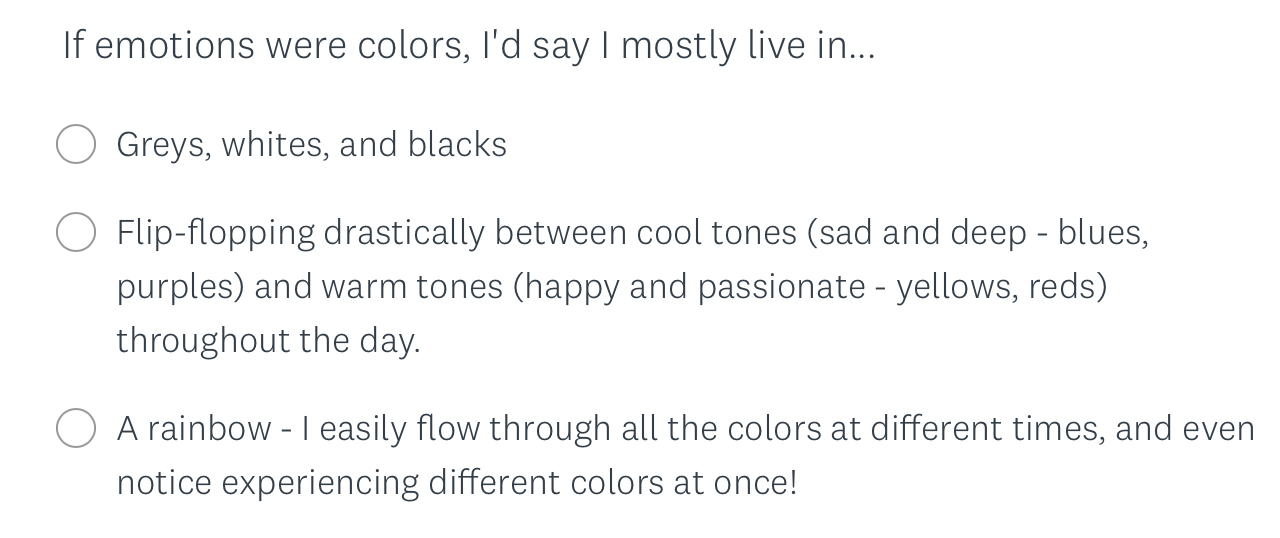Select the "Greys, whites, and blacks" radio button
This screenshot has width=1280, height=538.
point(76,145)
